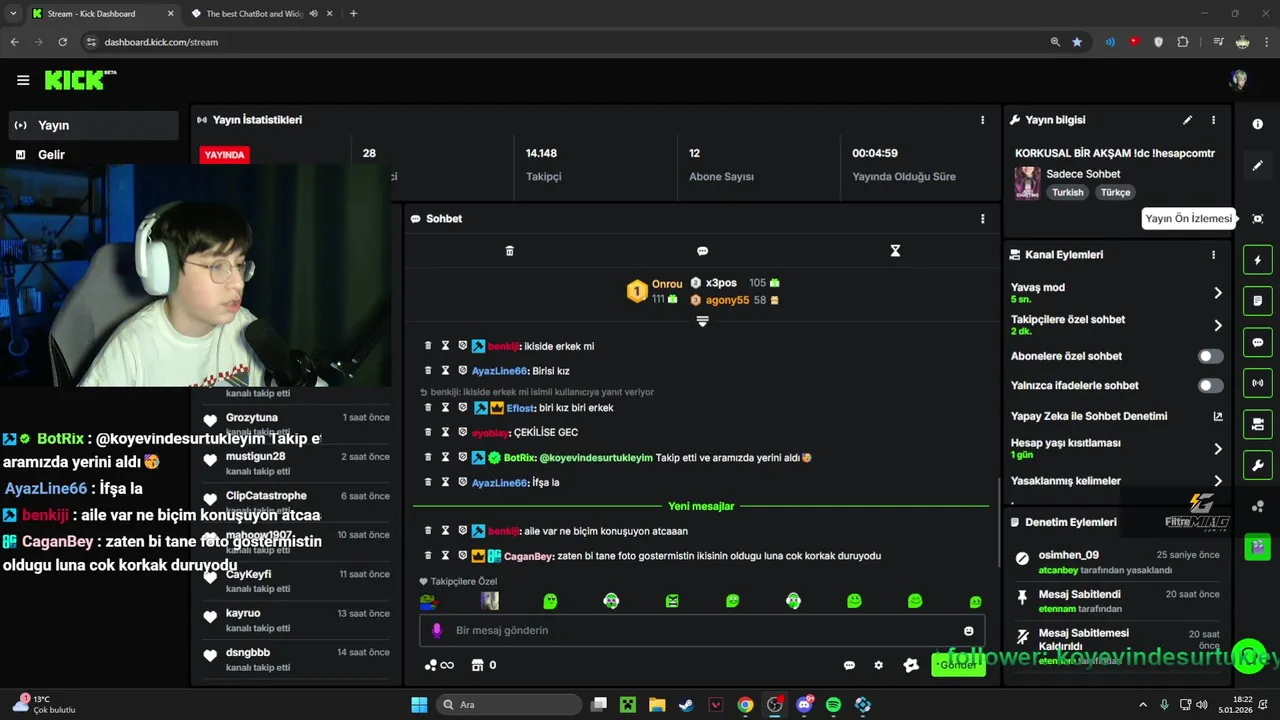This screenshot has width=1280, height=720.
Task: Open the hamburger menu next to Kick logo
Action: coord(23,80)
